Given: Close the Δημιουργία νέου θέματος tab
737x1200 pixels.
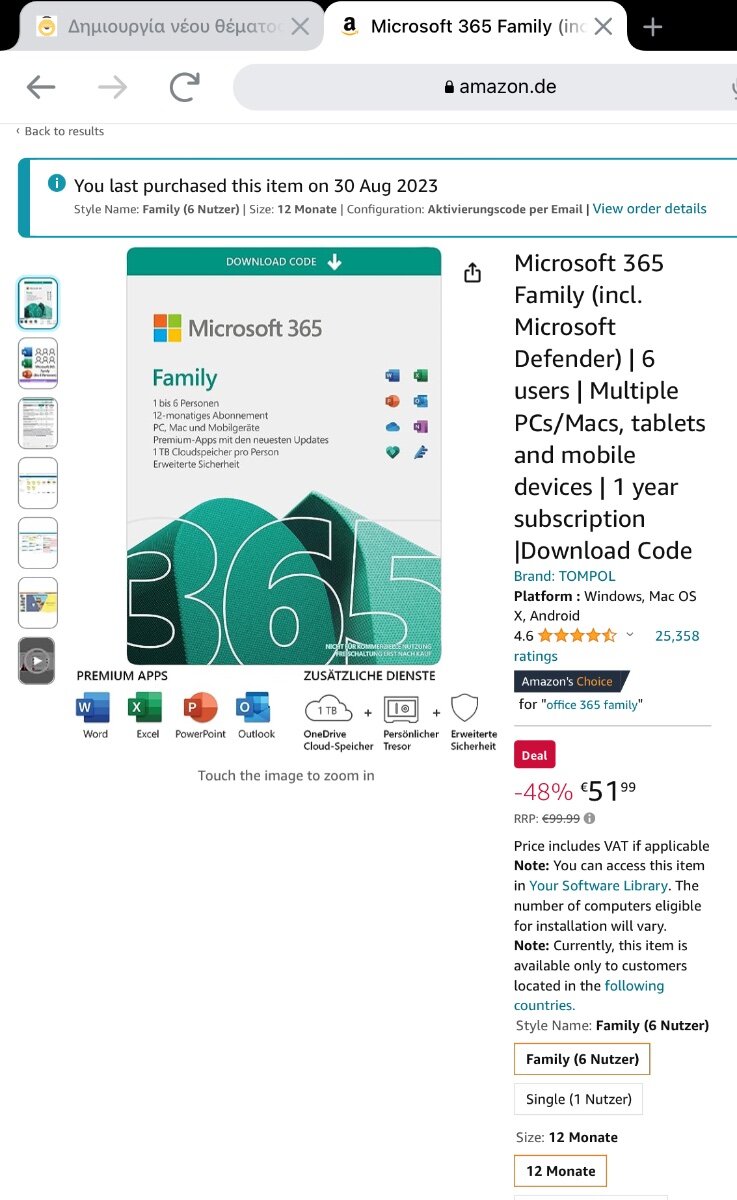Looking at the screenshot, I should tap(300, 27).
